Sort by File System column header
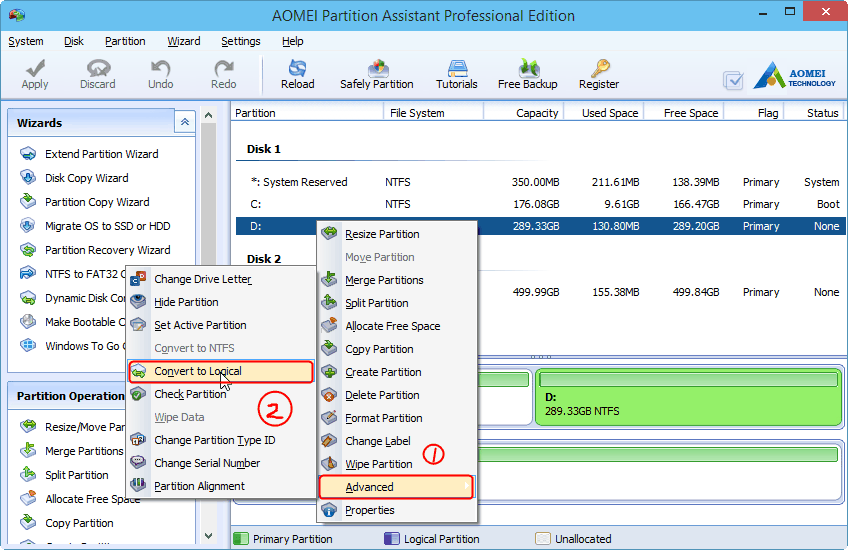Screen dimensions: 848x550 click(434, 113)
